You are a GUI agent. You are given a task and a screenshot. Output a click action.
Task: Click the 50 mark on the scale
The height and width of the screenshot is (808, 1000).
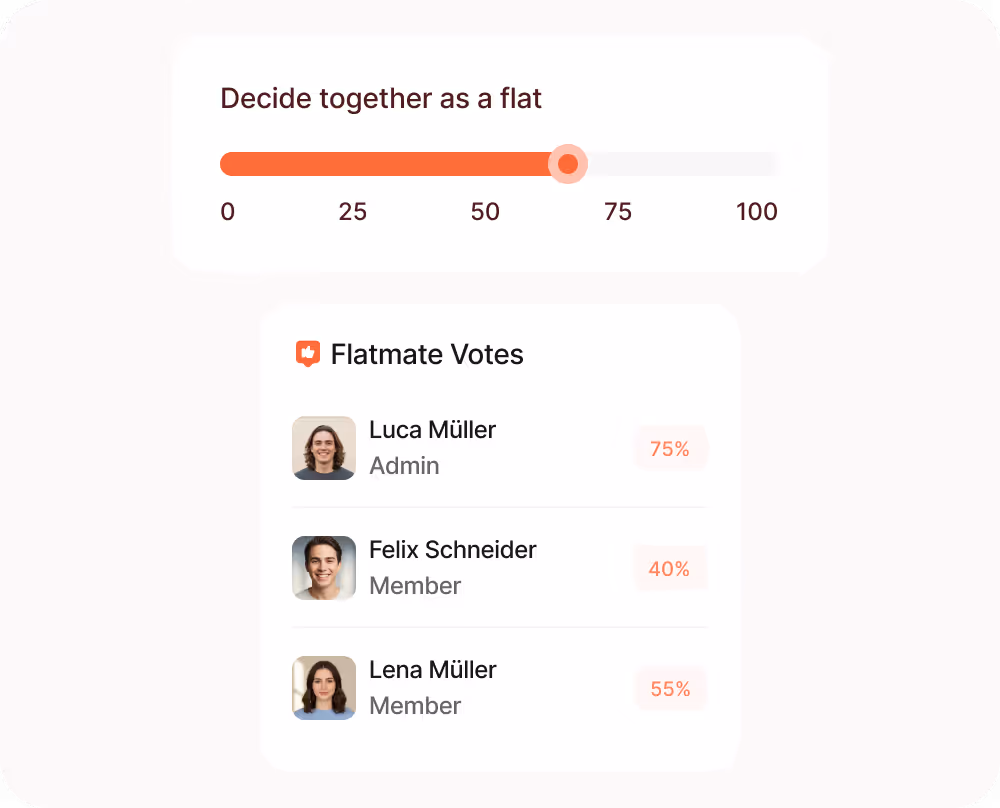click(485, 212)
